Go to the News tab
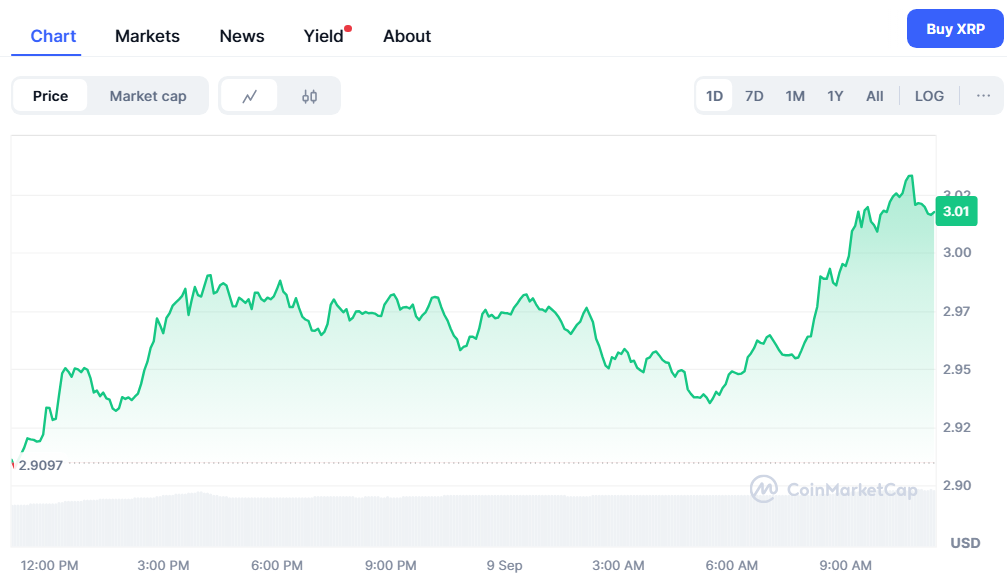This screenshot has height=573, width=1007. click(242, 36)
